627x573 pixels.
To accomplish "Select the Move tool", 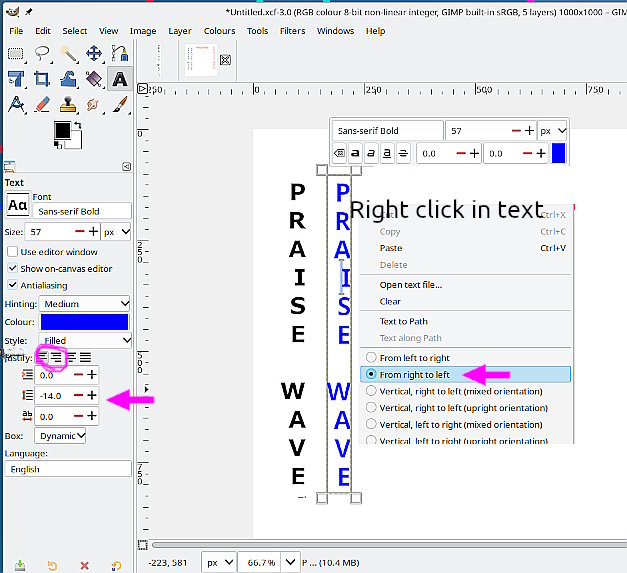I will click(x=94, y=54).
